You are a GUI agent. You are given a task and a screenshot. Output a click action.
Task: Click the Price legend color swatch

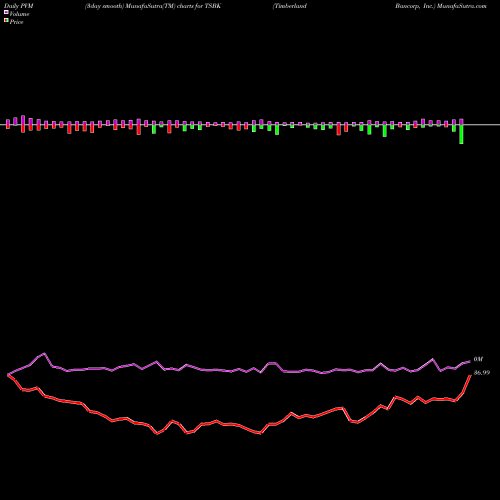pyautogui.click(x=6, y=21)
